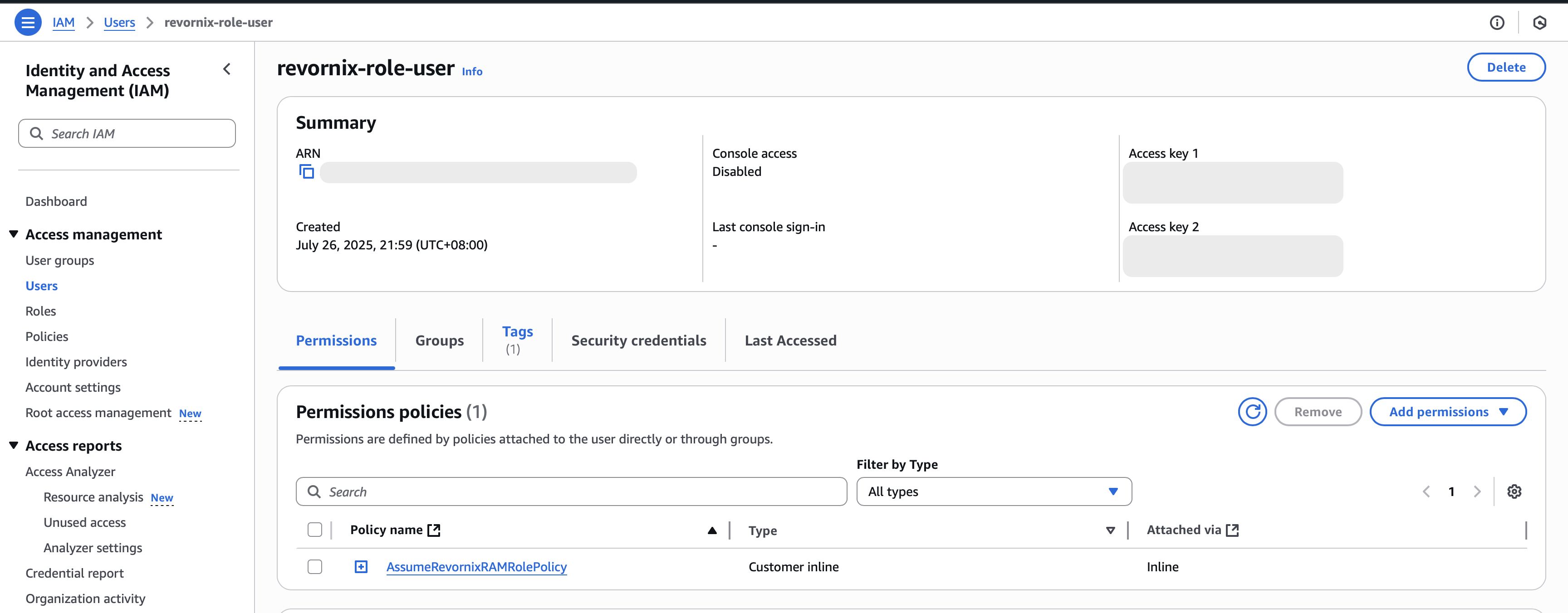The height and width of the screenshot is (613, 1568).
Task: Copy the user ARN to clipboard
Action: [x=307, y=172]
